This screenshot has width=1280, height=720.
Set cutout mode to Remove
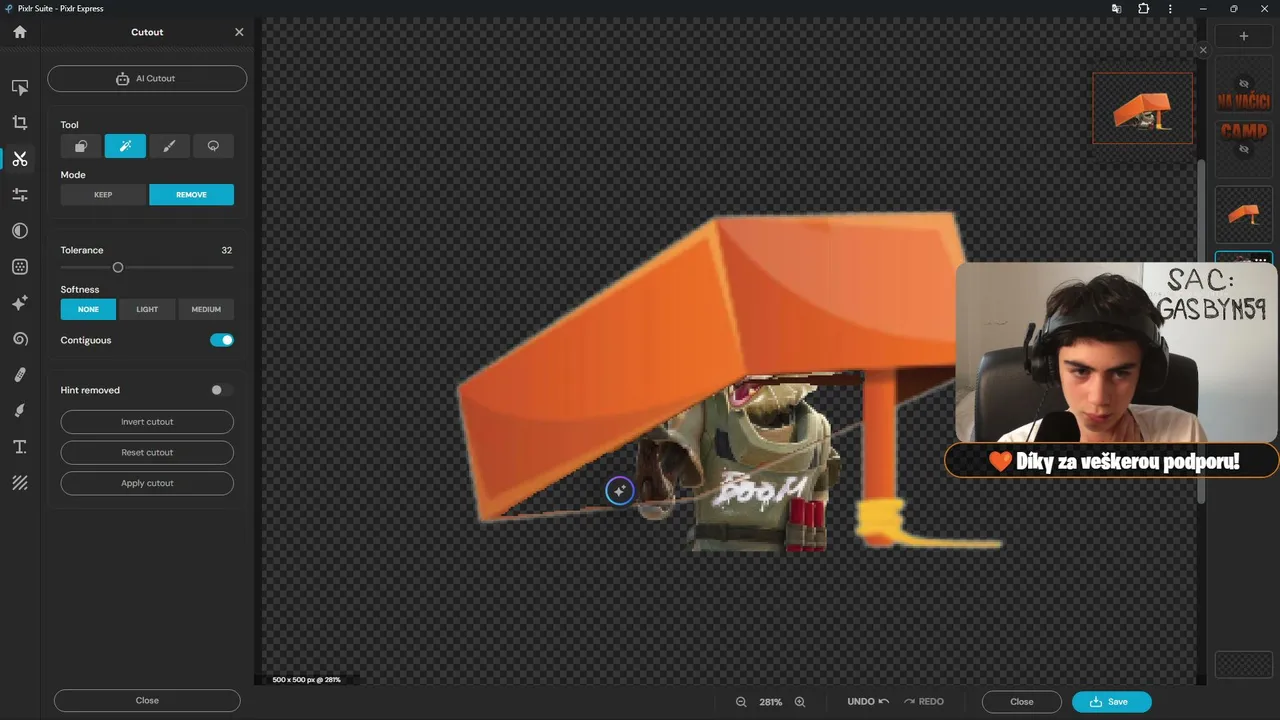(x=191, y=195)
